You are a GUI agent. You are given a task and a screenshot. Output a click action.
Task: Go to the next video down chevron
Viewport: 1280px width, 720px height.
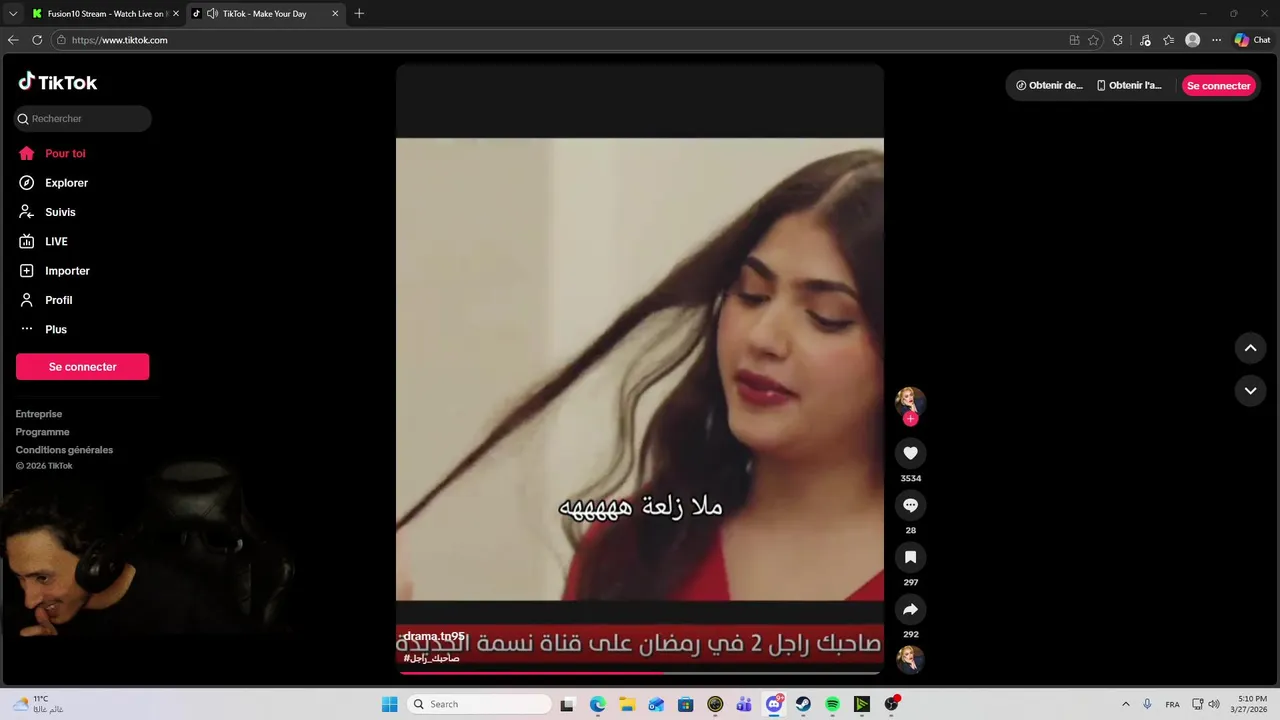pos(1250,390)
